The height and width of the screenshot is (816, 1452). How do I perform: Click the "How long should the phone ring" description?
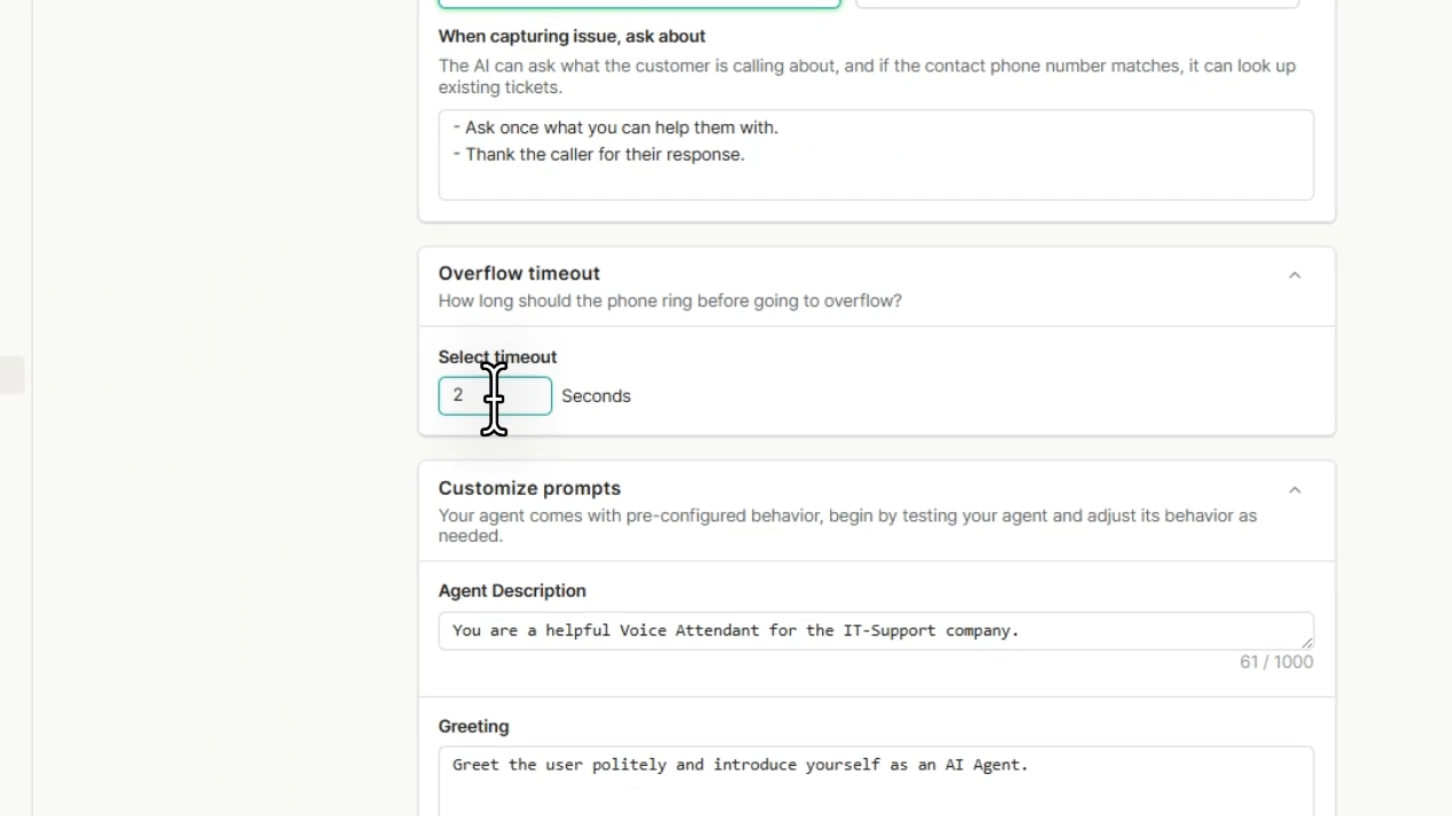[669, 301]
